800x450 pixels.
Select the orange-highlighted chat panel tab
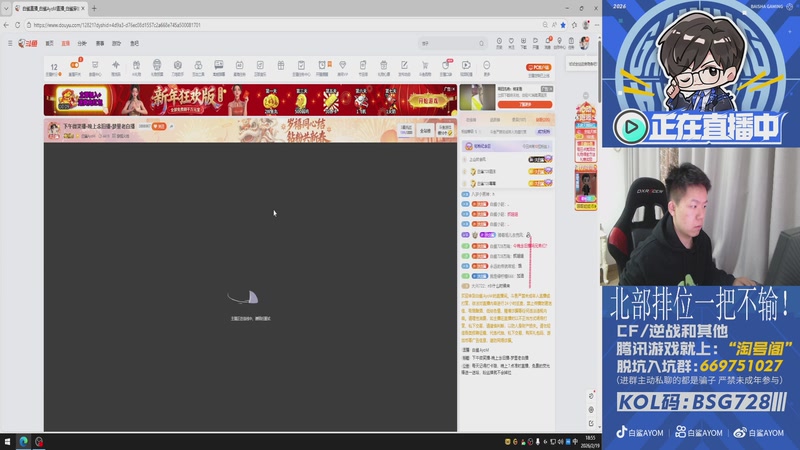tap(542, 120)
